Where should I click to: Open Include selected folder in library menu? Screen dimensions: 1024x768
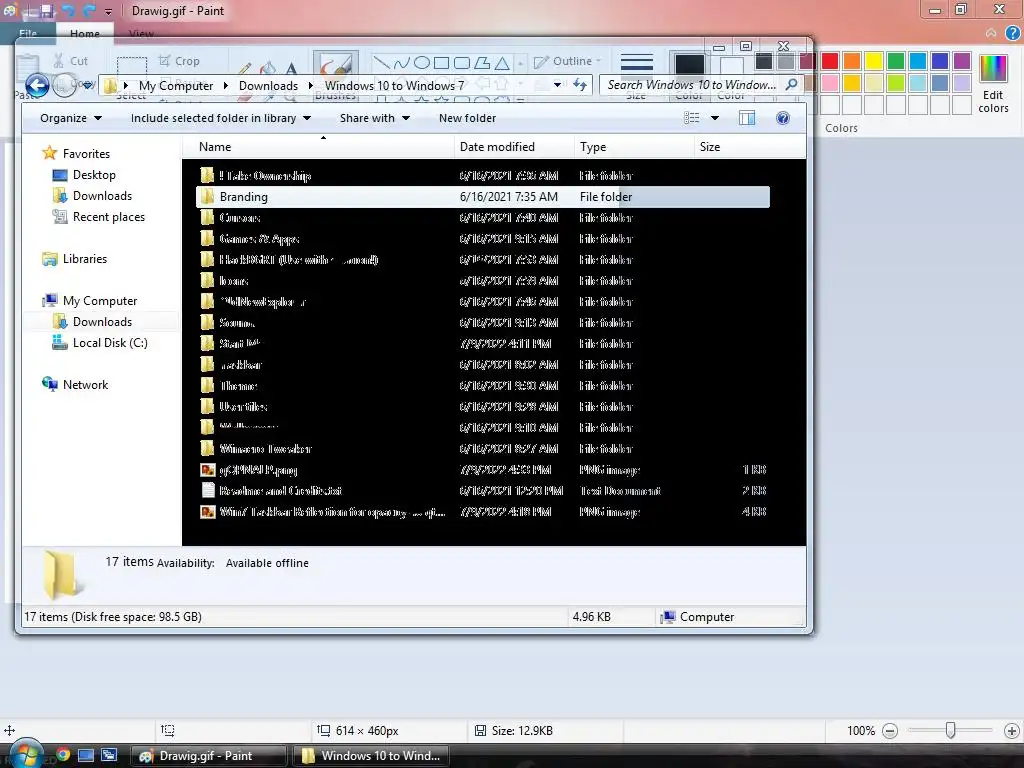[x=220, y=118]
